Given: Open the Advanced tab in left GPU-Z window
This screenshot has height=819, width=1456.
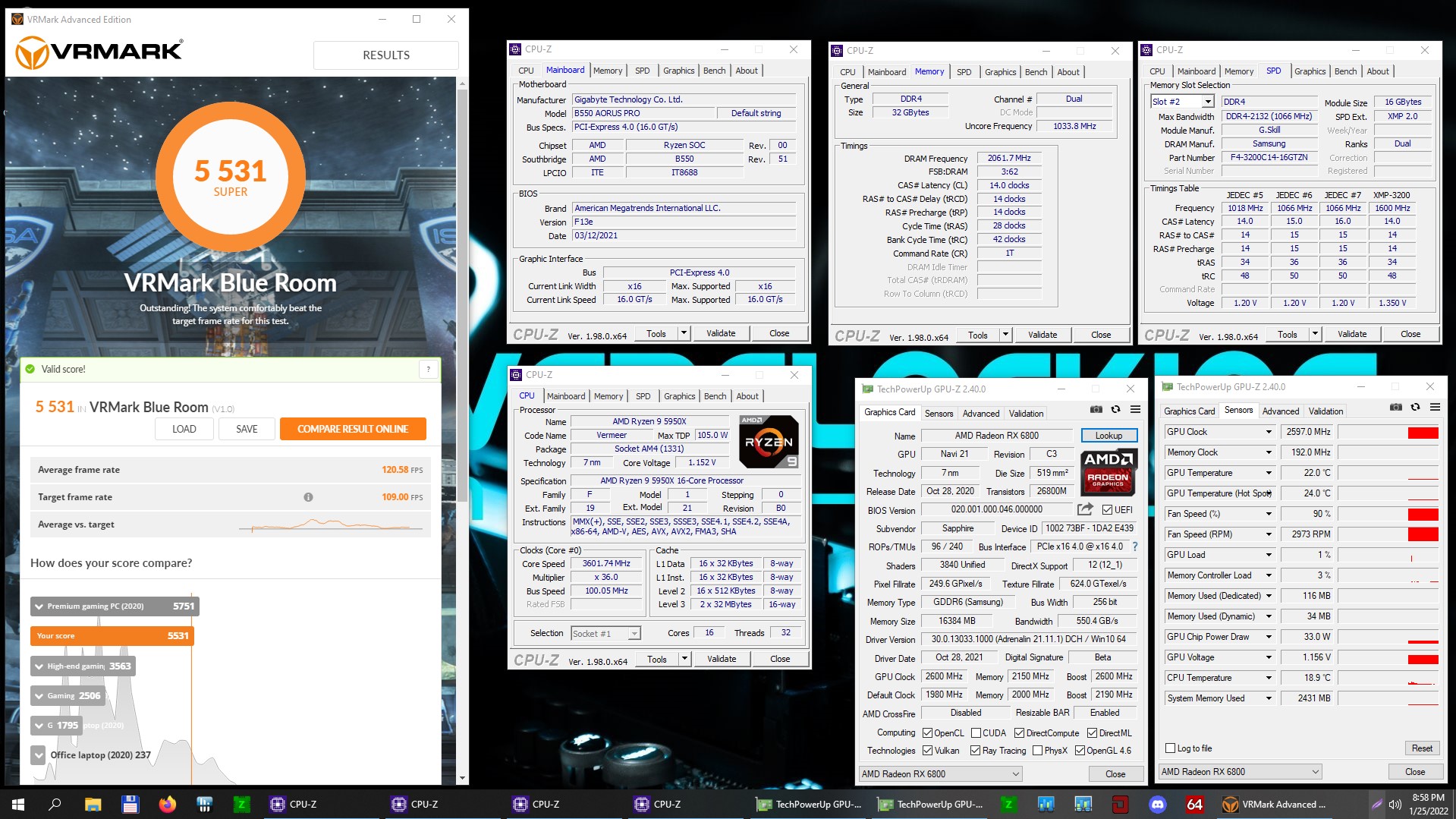Looking at the screenshot, I should pyautogui.click(x=980, y=414).
